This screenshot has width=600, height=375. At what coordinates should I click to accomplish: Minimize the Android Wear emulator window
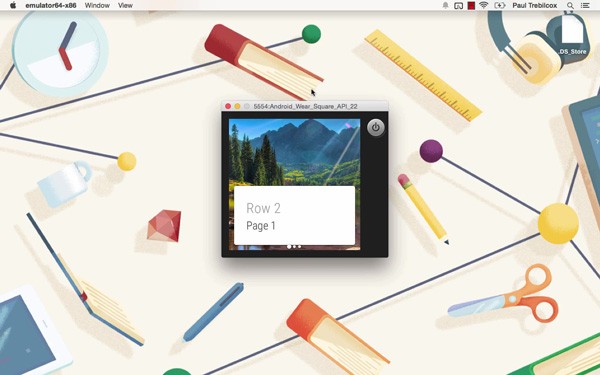click(237, 106)
